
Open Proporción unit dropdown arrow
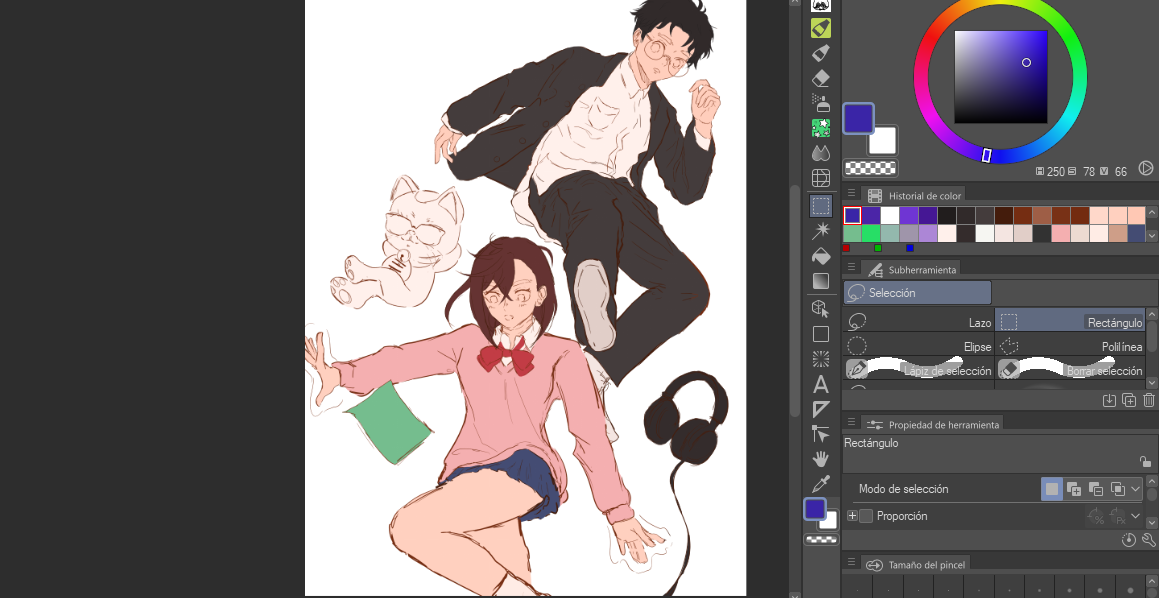pos(1136,516)
